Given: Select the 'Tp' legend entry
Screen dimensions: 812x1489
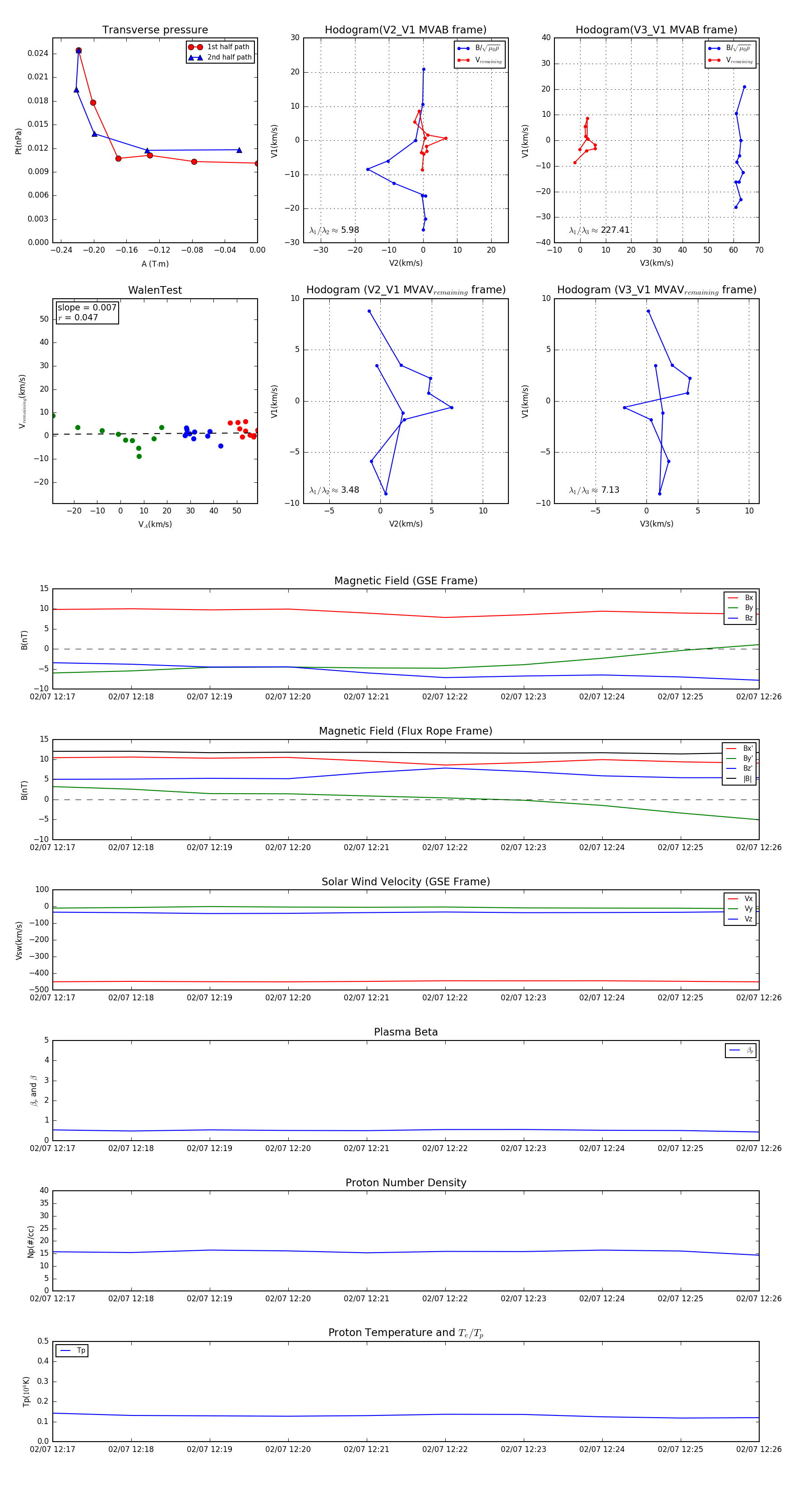Looking at the screenshot, I should 73,1351.
